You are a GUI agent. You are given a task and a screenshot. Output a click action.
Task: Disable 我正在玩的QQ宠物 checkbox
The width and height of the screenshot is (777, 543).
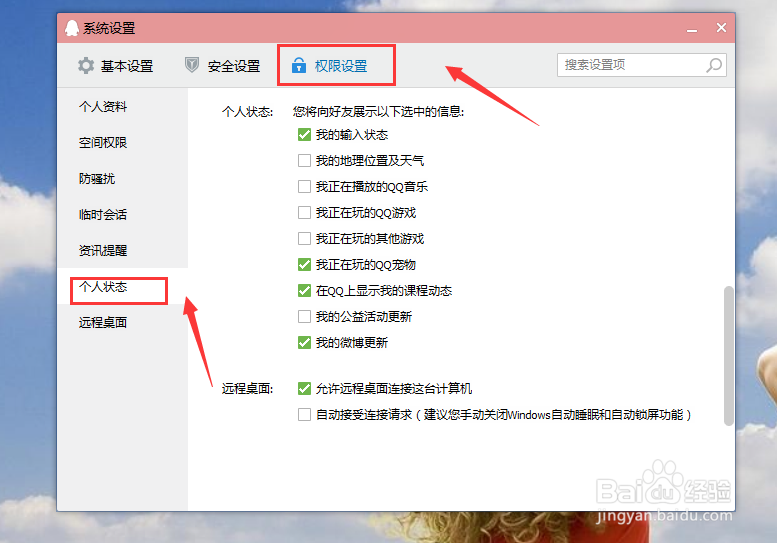point(304,265)
